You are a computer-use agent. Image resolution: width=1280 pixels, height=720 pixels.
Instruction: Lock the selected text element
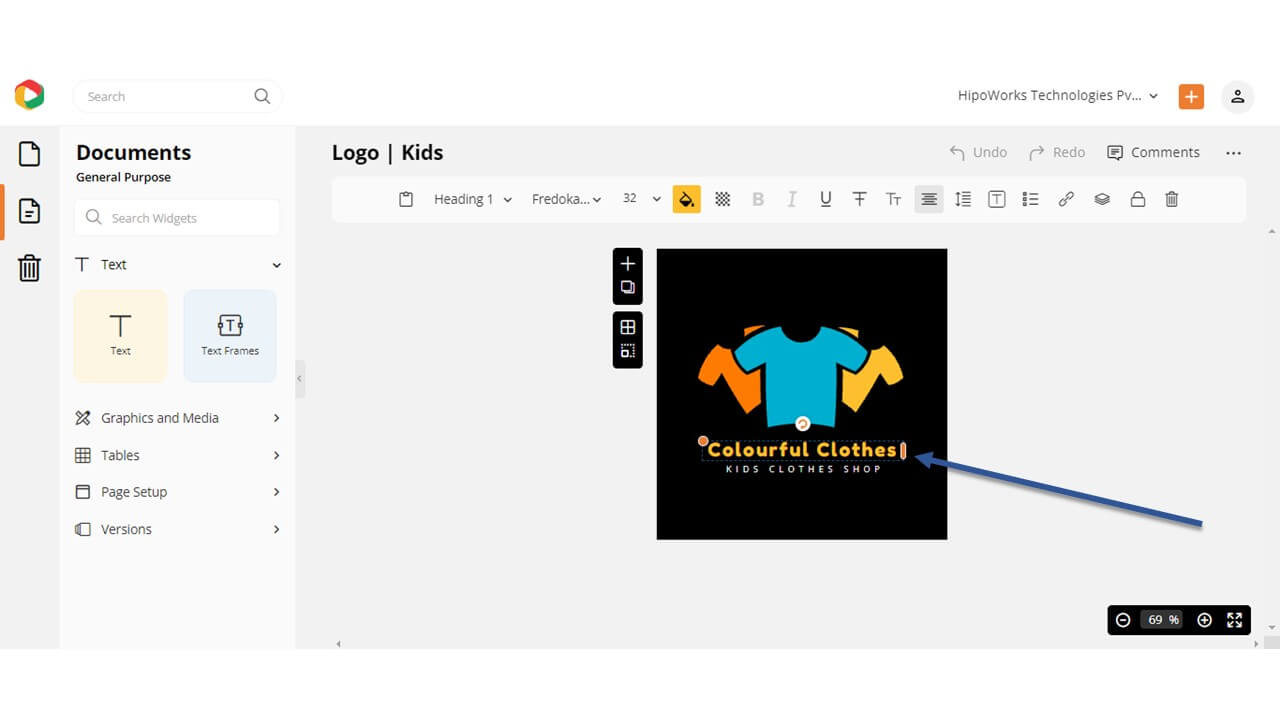tap(1138, 199)
